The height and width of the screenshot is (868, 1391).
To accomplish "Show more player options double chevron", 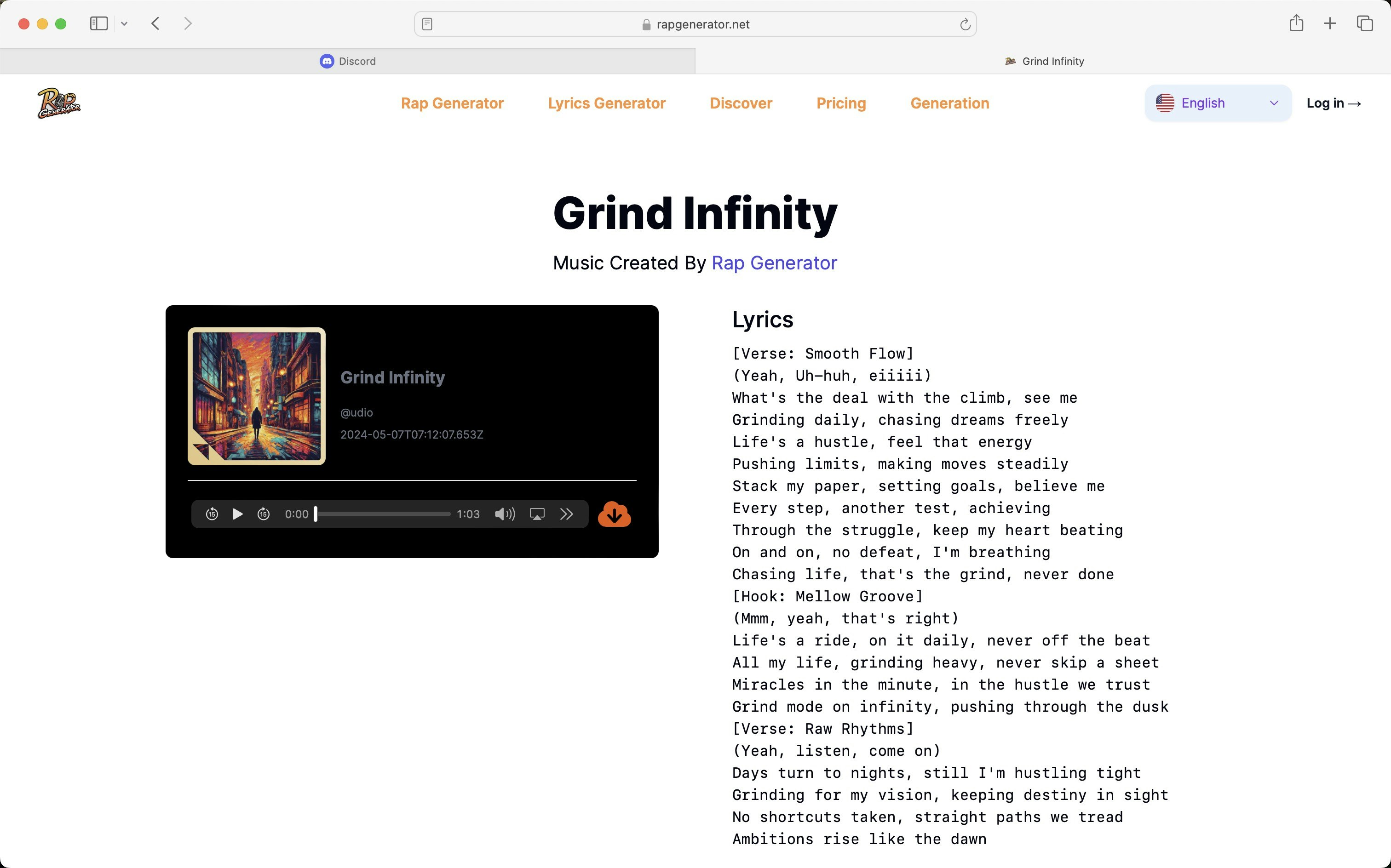I will coord(566,514).
